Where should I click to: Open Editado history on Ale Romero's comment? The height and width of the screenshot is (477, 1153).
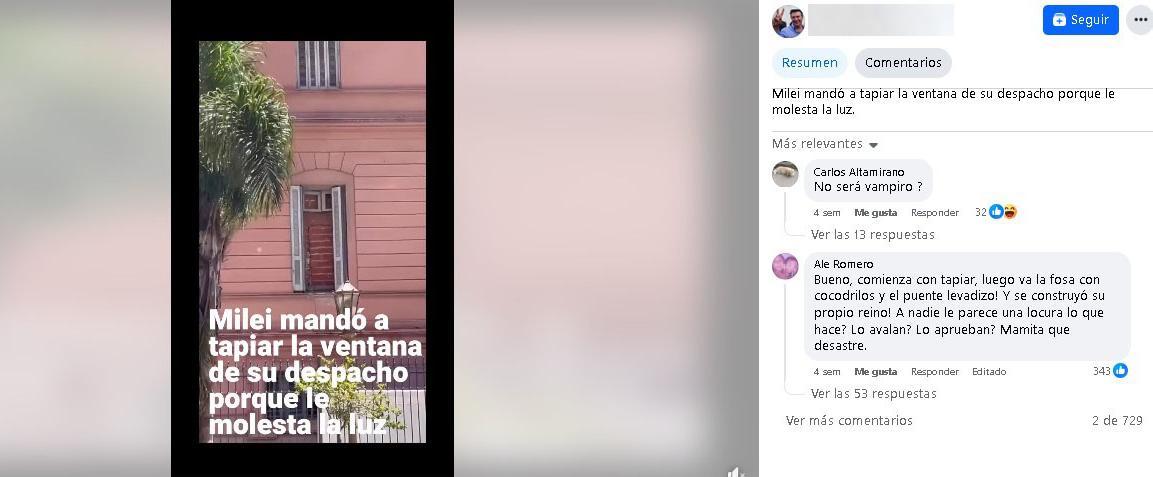[x=989, y=372]
